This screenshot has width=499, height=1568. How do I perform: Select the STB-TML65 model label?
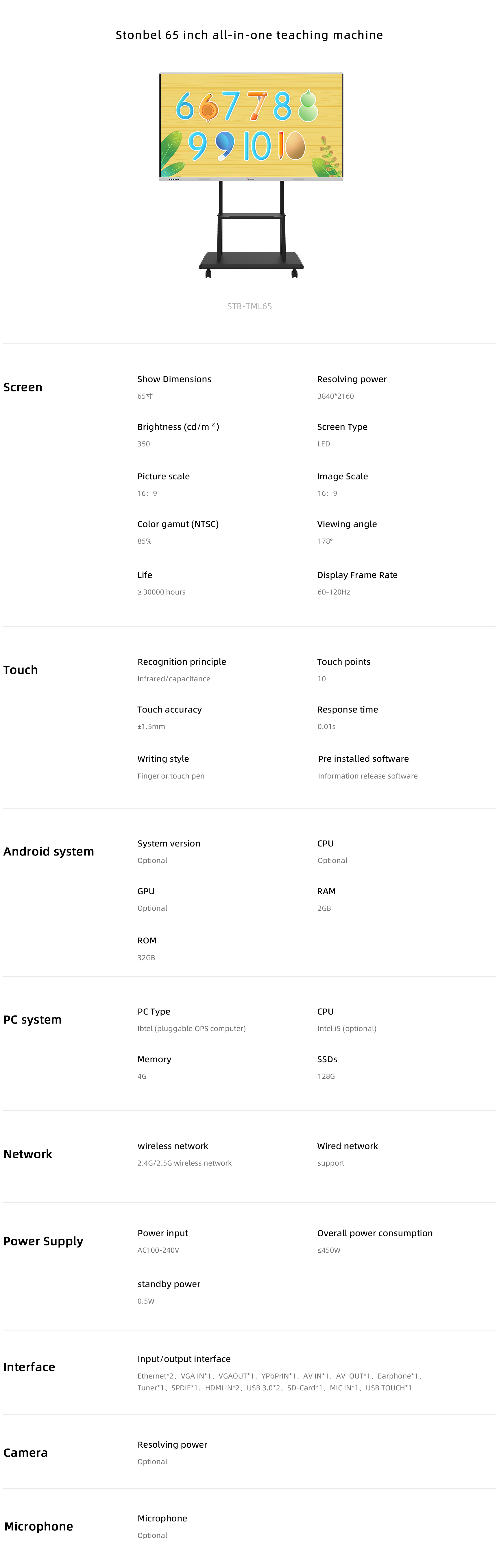click(x=250, y=306)
